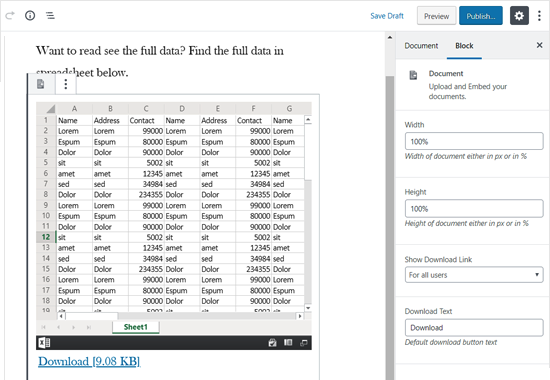This screenshot has height=380, width=550.
Task: Click 'Address' header cell in column B
Action: click(110, 120)
